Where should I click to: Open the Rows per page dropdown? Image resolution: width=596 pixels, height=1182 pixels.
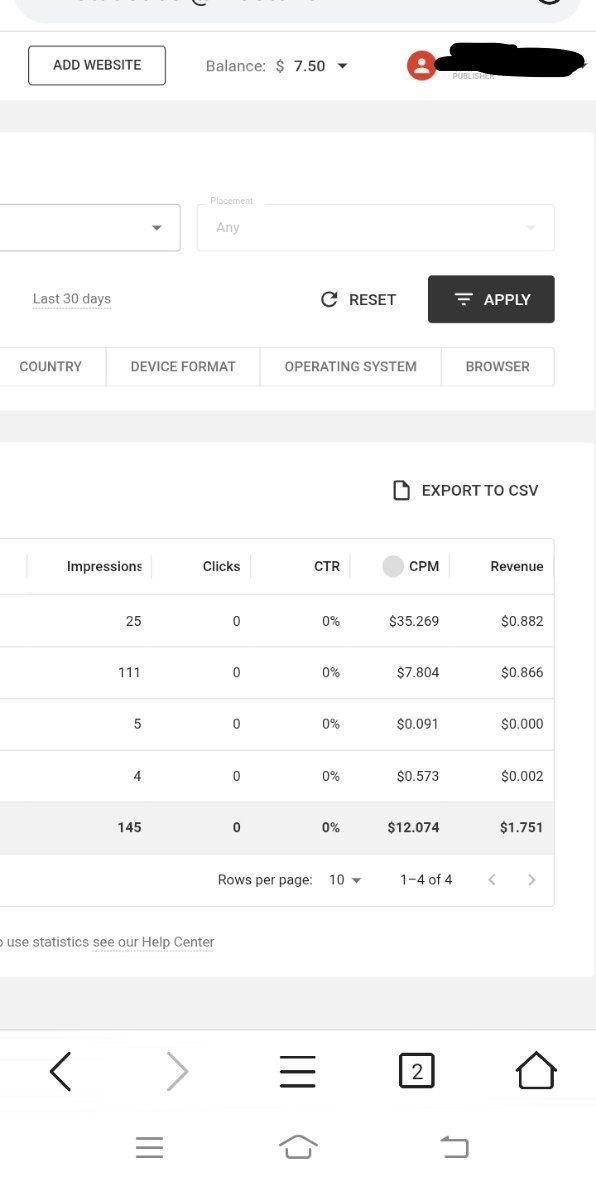[x=346, y=880]
